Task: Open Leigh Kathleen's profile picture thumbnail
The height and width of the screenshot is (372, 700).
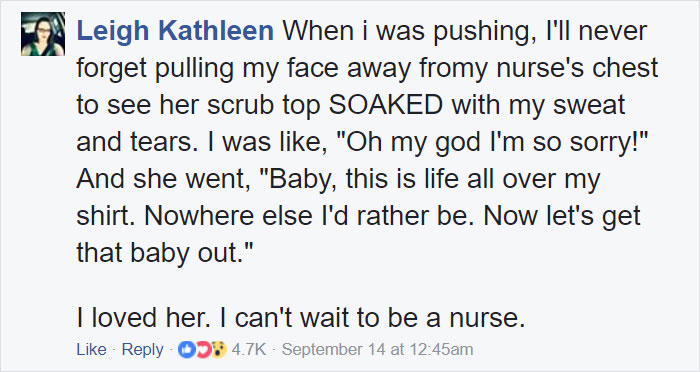Action: coord(43,34)
